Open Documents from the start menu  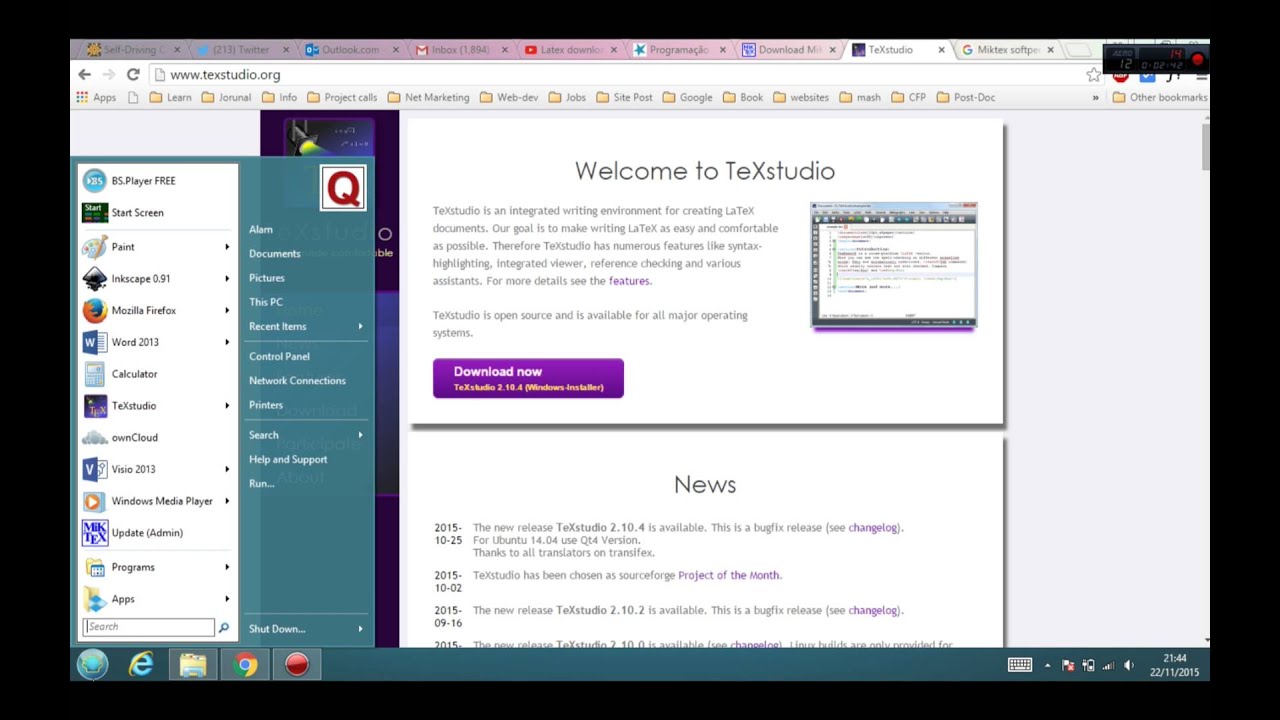(275, 254)
